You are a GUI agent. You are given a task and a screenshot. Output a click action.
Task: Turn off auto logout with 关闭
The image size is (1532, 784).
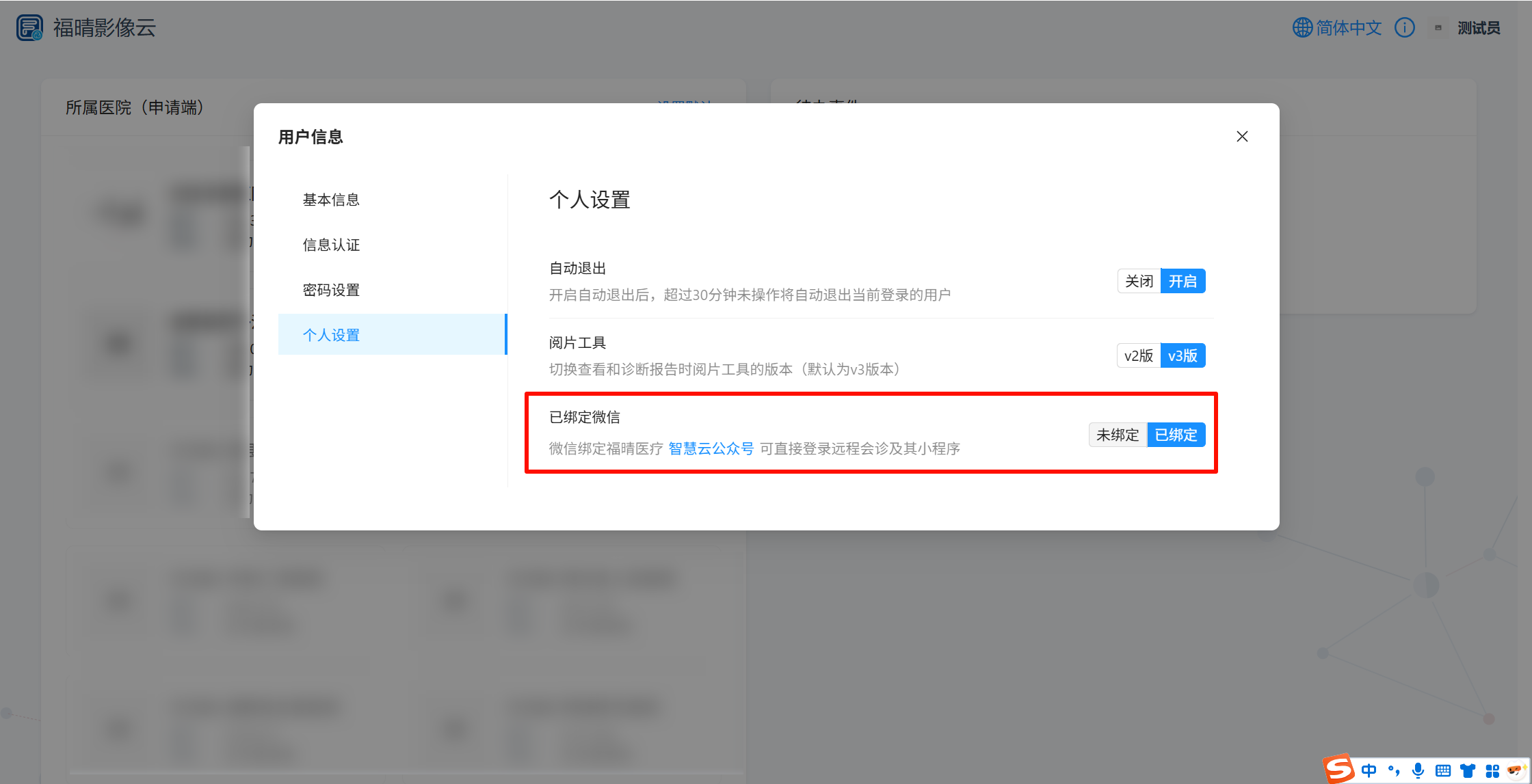[x=1139, y=281]
